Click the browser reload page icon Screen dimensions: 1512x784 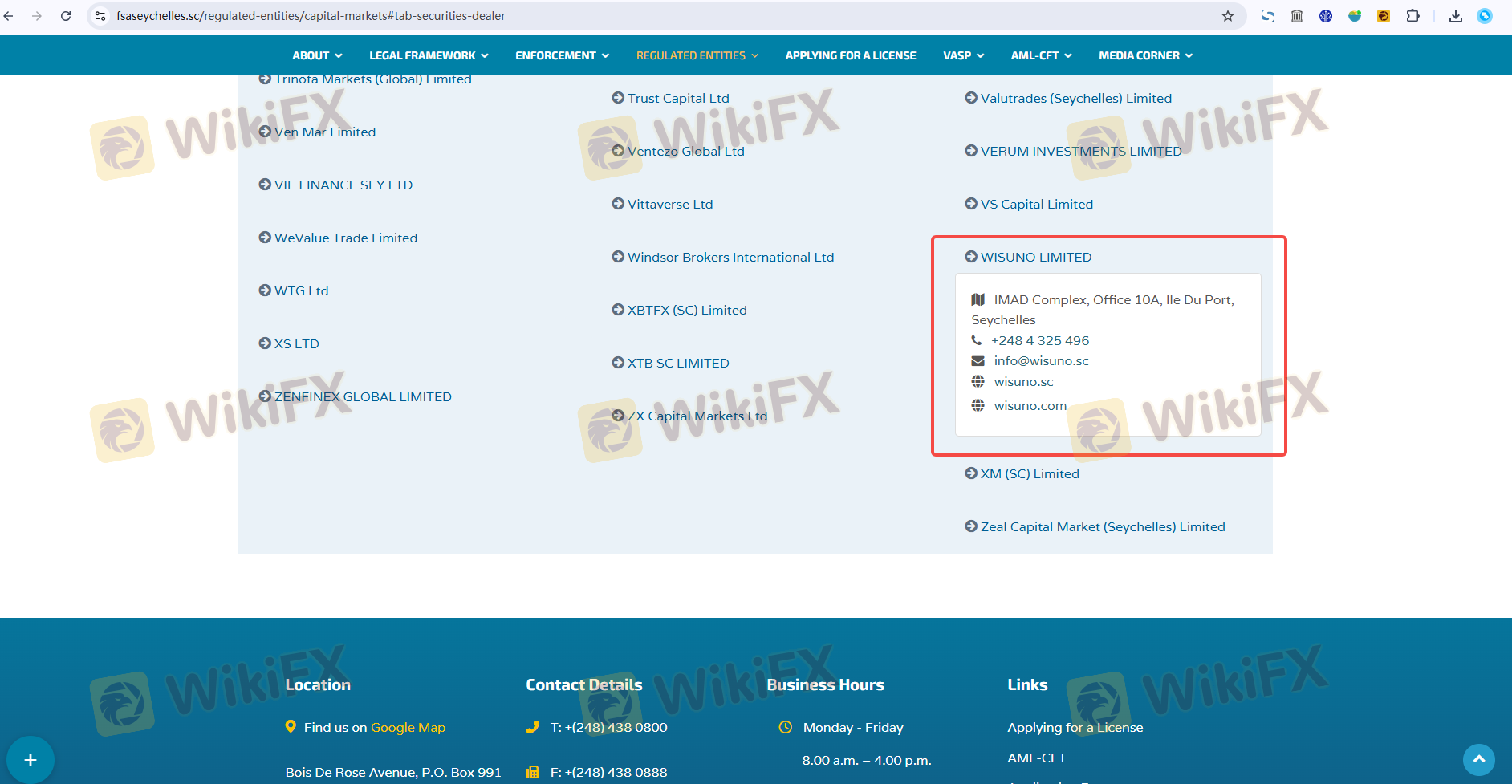point(66,16)
